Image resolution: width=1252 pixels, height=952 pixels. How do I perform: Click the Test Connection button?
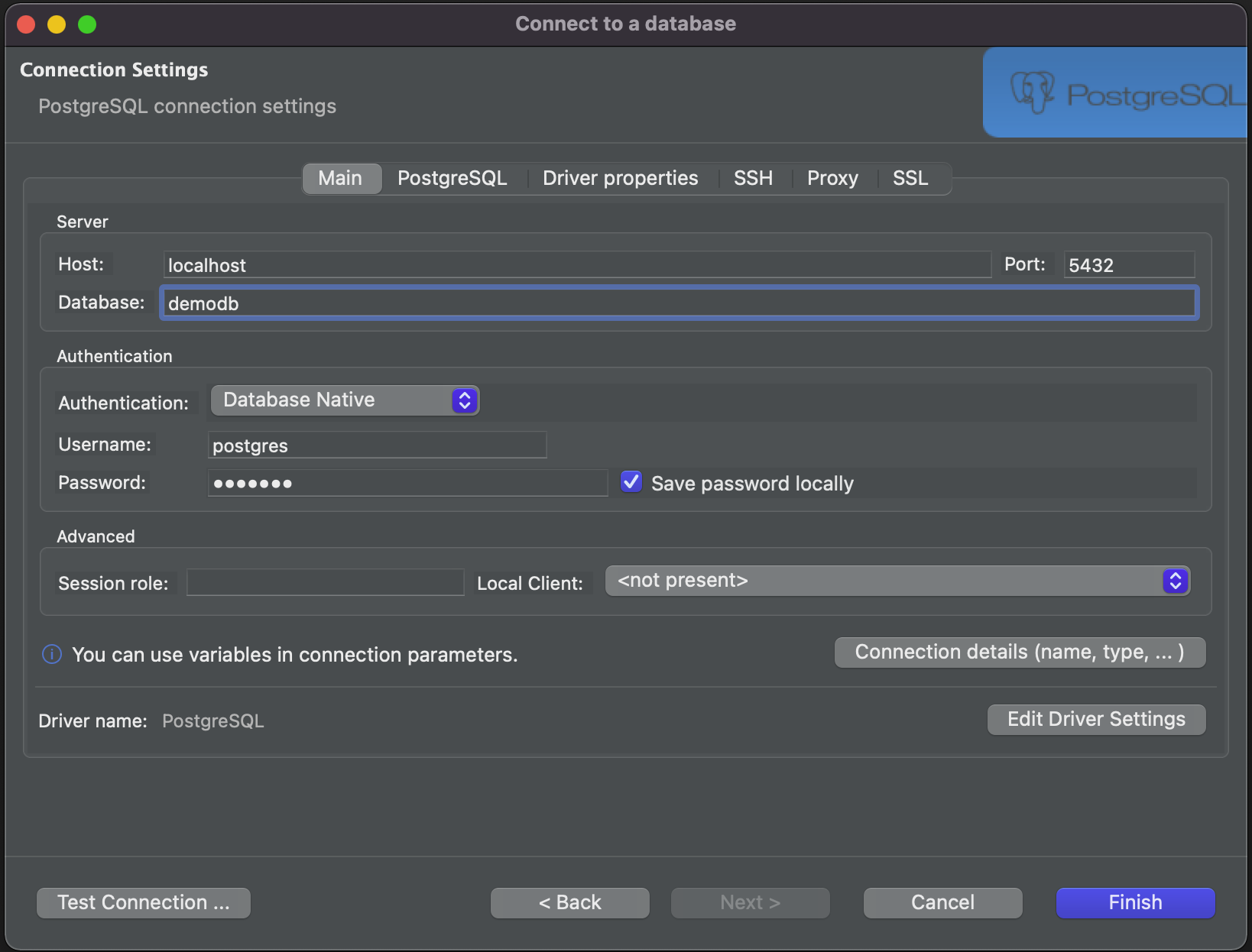tap(144, 903)
